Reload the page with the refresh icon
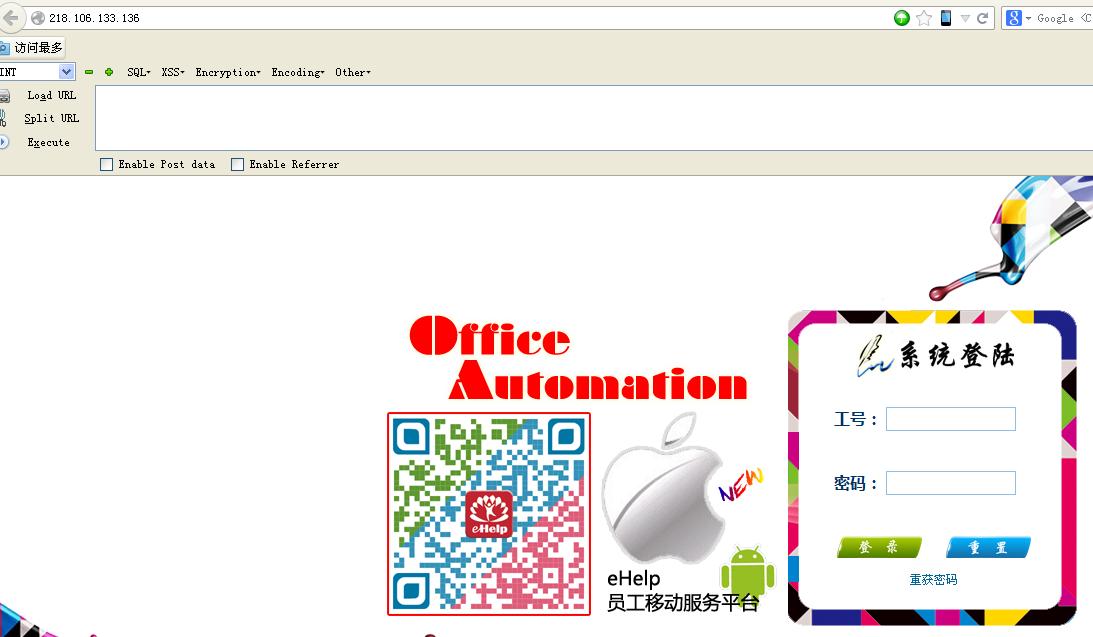 (983, 18)
